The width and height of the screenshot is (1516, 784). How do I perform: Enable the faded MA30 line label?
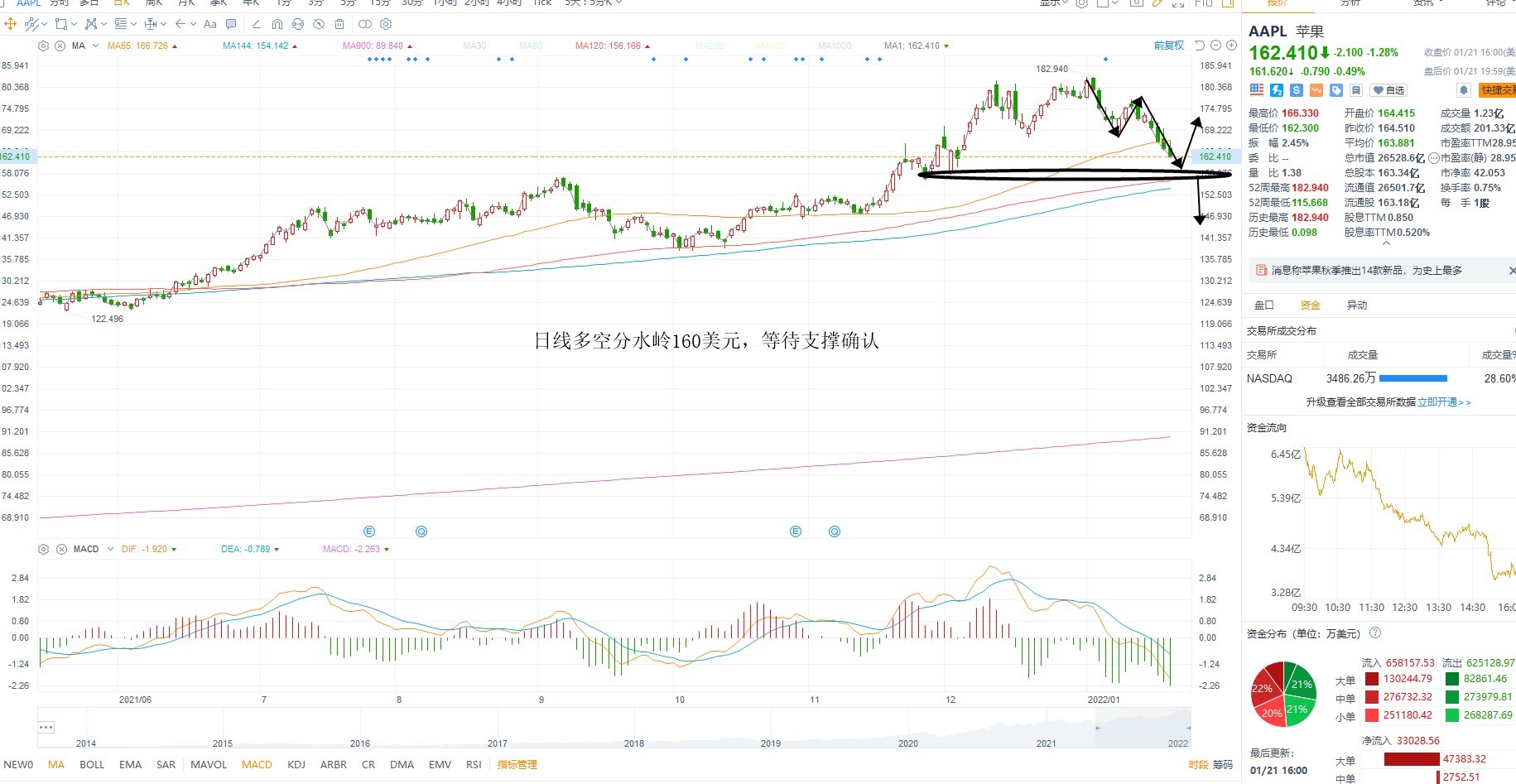[476, 46]
